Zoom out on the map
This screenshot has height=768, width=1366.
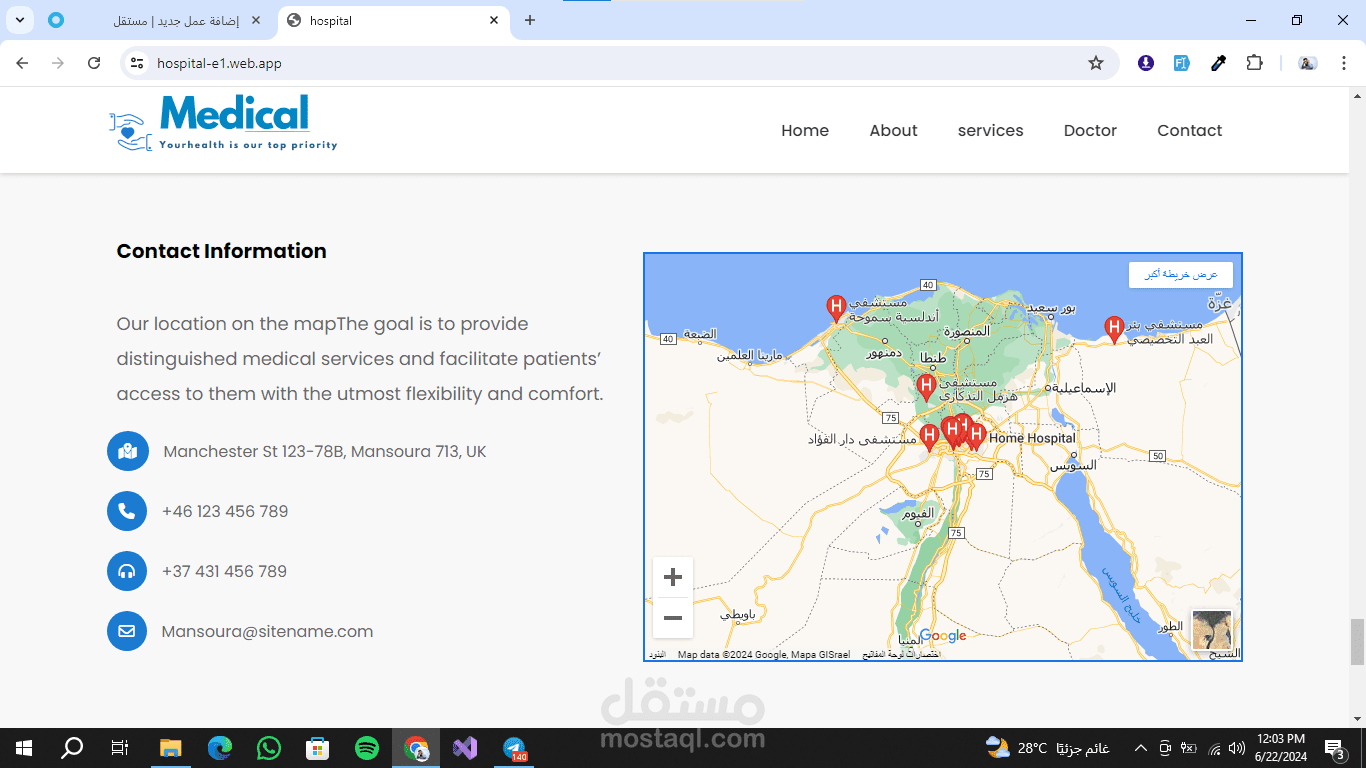coord(673,618)
